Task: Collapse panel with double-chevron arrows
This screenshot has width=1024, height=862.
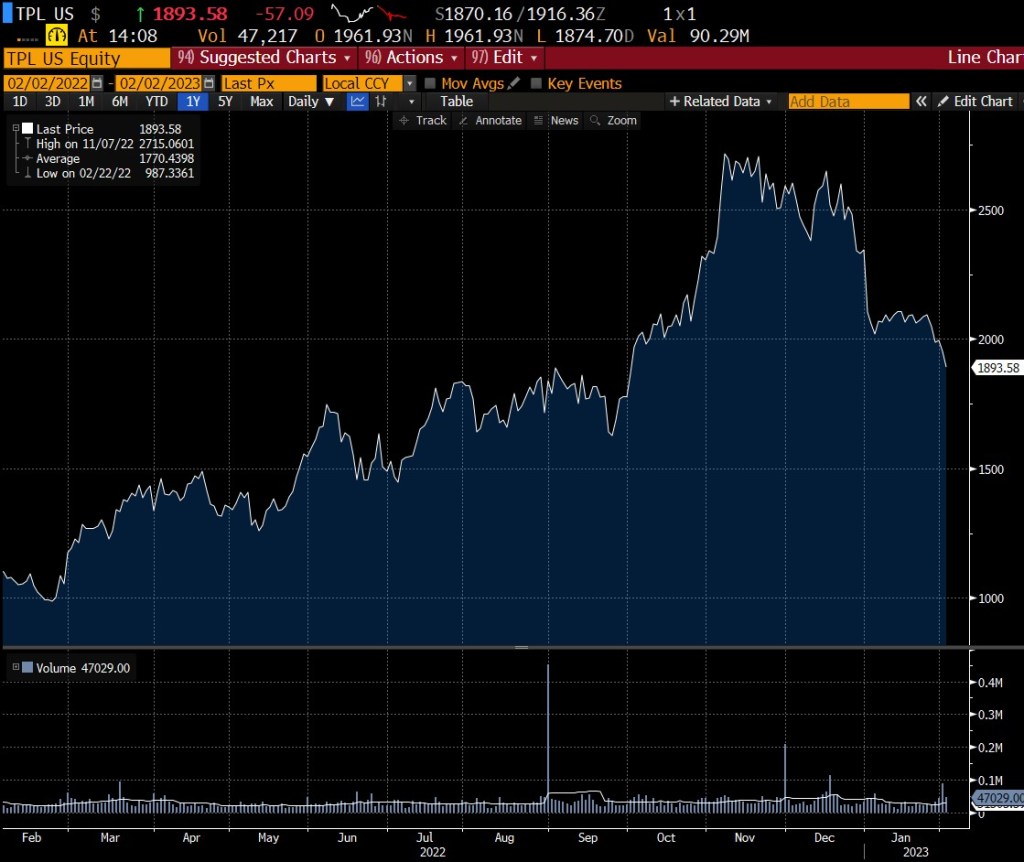Action: pyautogui.click(x=921, y=101)
